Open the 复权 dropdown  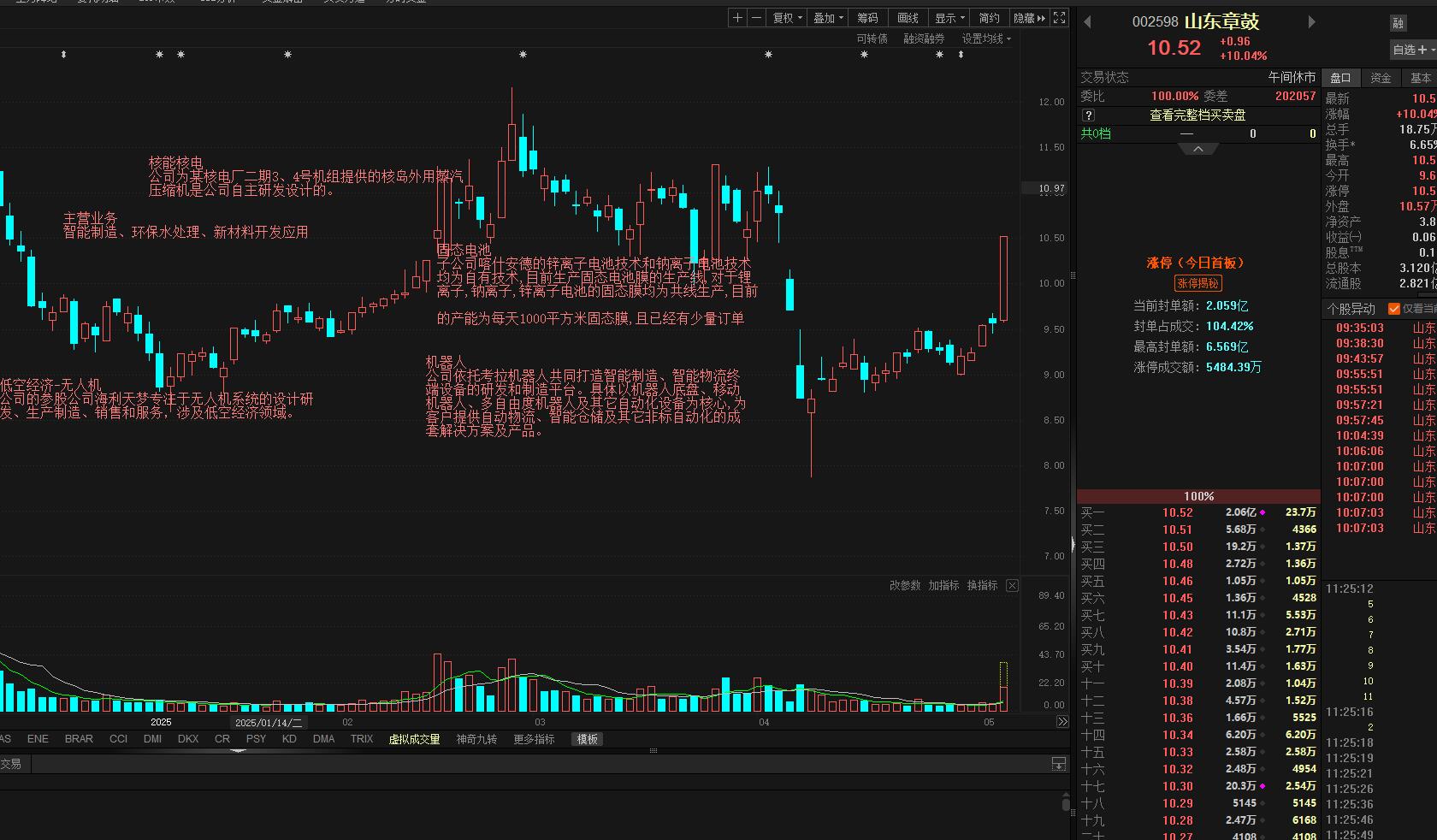coord(788,18)
